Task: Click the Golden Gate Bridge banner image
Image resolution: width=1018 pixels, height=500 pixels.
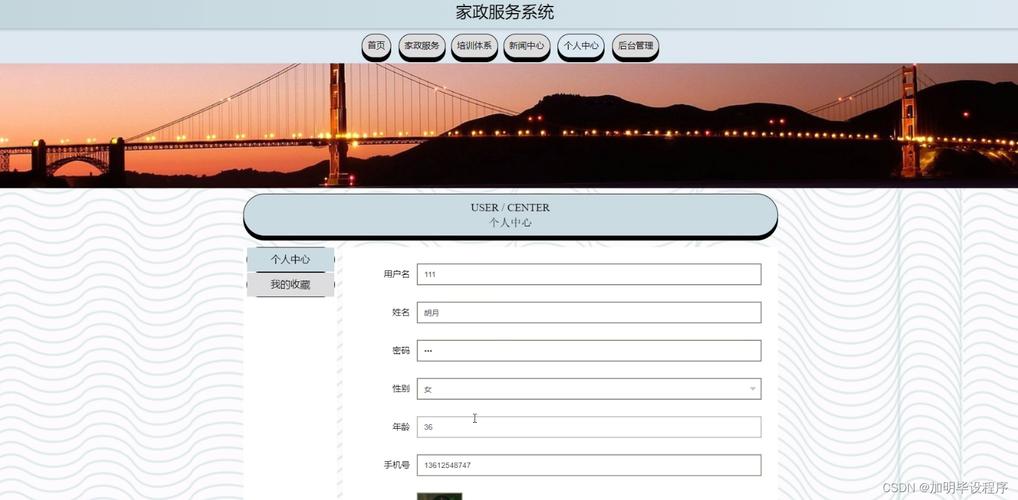Action: [x=509, y=125]
